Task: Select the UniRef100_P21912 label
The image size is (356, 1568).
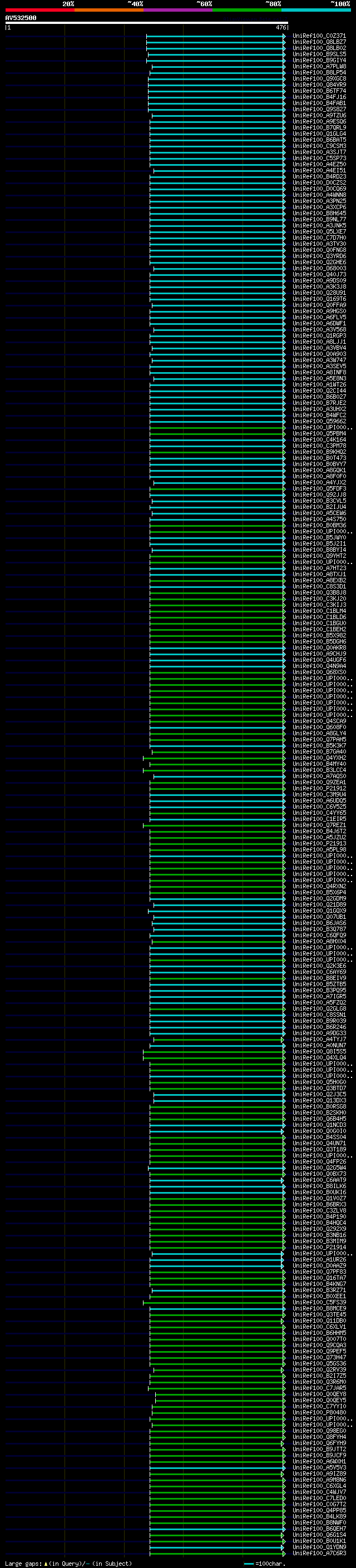Action: pyautogui.click(x=319, y=788)
